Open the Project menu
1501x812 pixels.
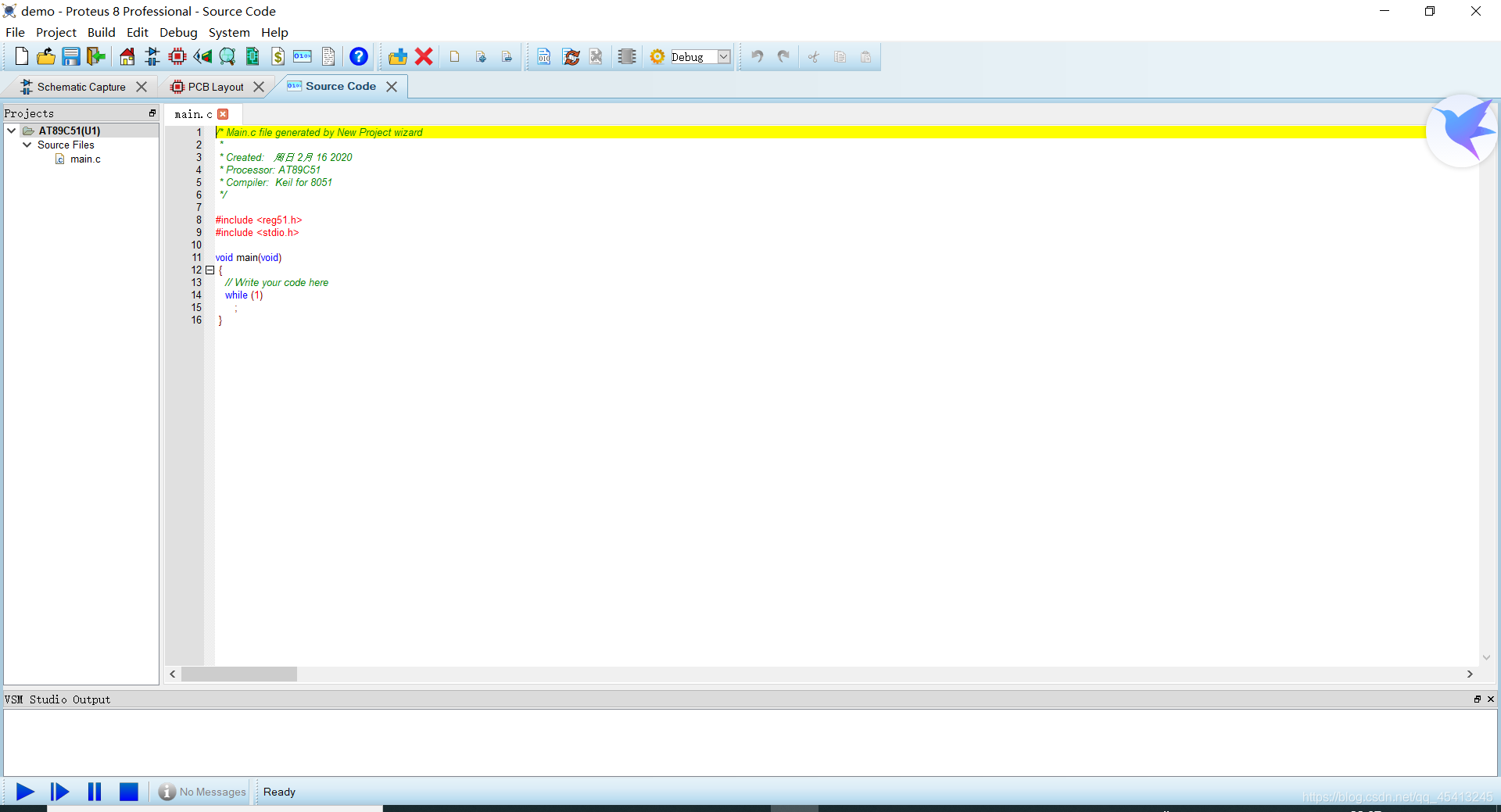pos(56,32)
